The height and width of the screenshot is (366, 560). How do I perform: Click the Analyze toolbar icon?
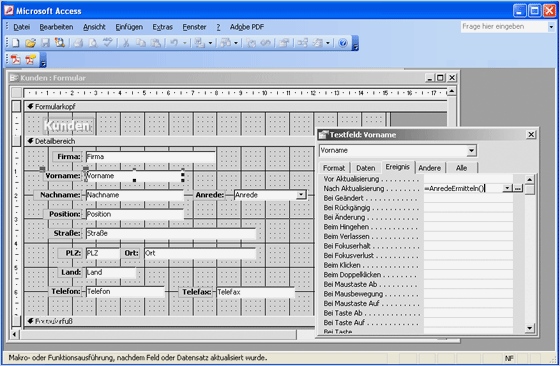pyautogui.click(x=226, y=43)
